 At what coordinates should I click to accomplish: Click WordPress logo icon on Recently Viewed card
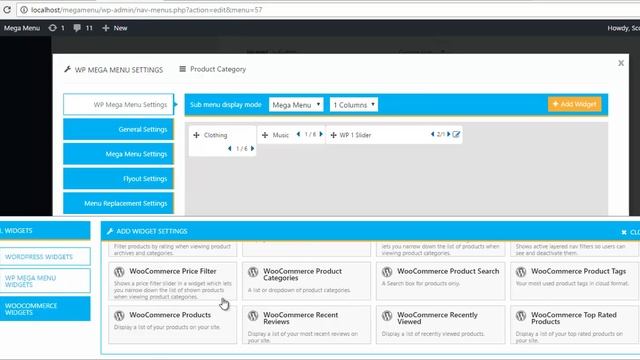pyautogui.click(x=387, y=315)
